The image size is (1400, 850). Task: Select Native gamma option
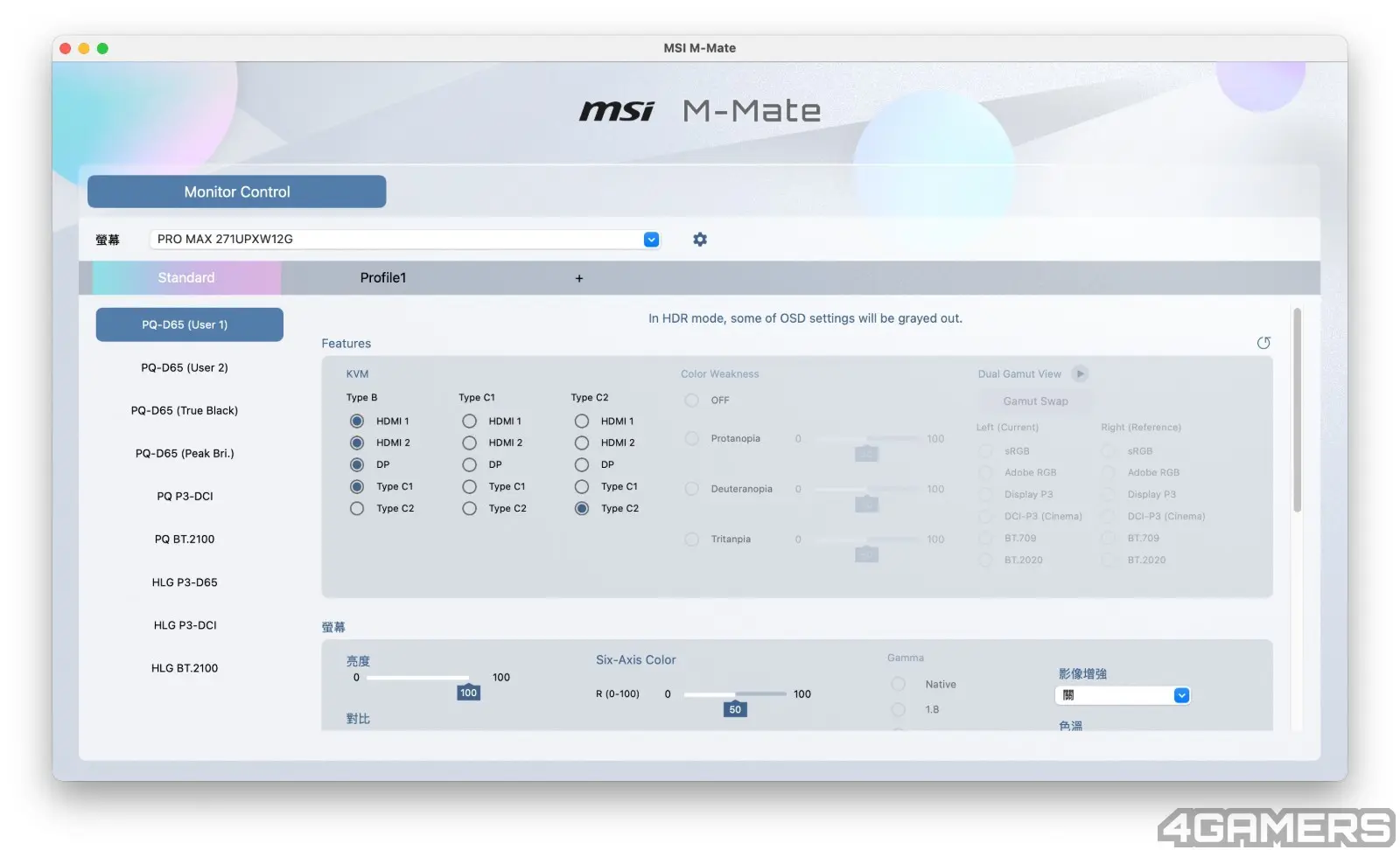coord(899,685)
